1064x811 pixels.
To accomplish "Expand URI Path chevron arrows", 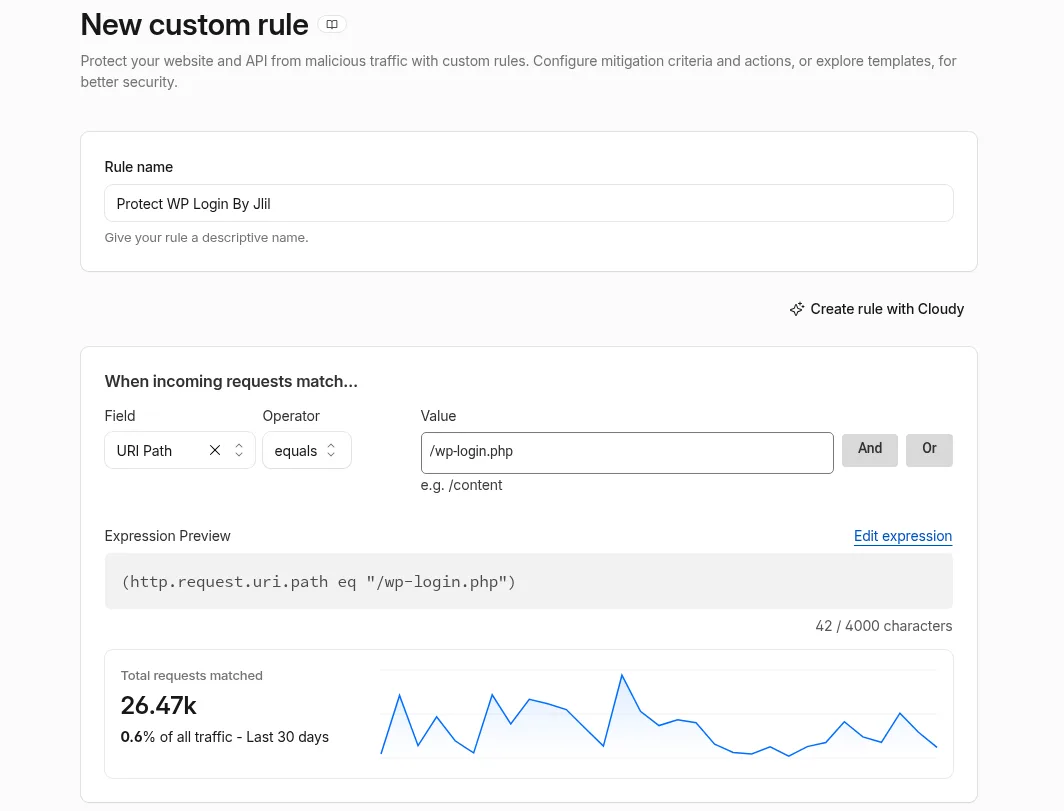I will coord(239,450).
